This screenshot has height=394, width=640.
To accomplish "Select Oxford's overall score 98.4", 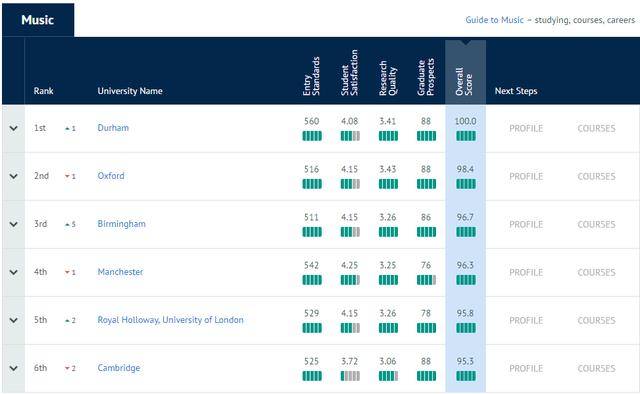I will 465,169.
